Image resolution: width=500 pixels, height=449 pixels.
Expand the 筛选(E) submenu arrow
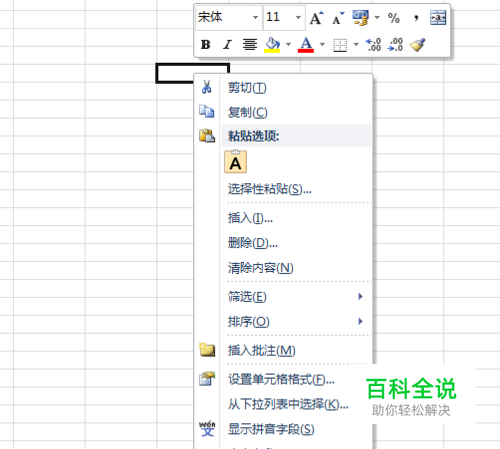pyautogui.click(x=360, y=296)
